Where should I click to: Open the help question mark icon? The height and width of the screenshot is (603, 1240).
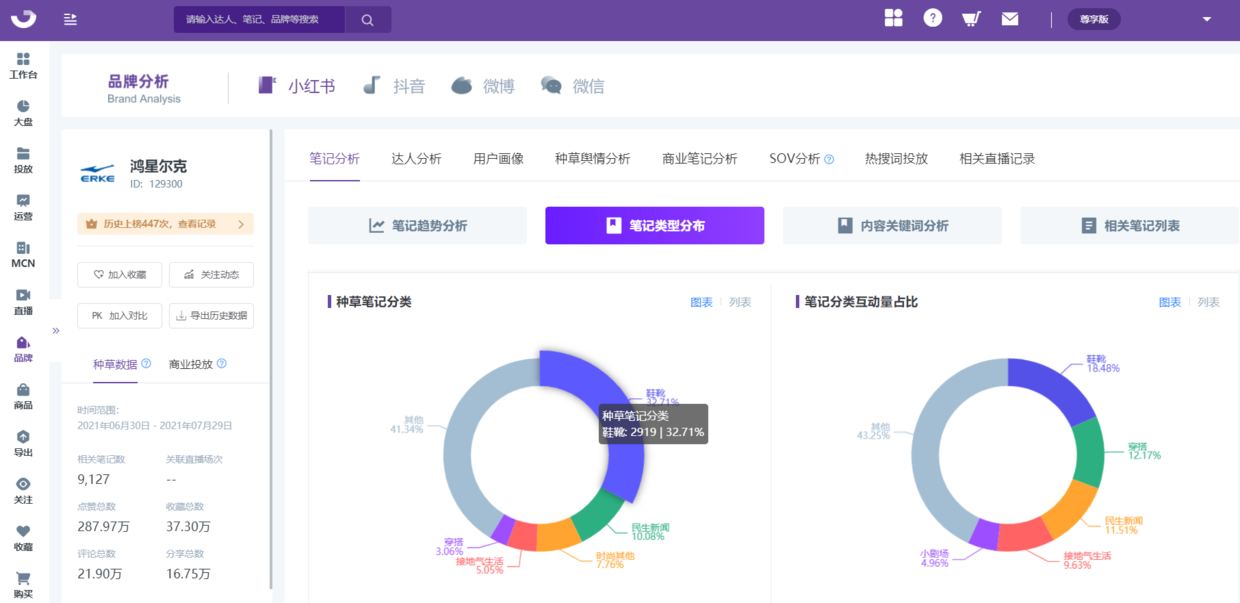[x=932, y=18]
